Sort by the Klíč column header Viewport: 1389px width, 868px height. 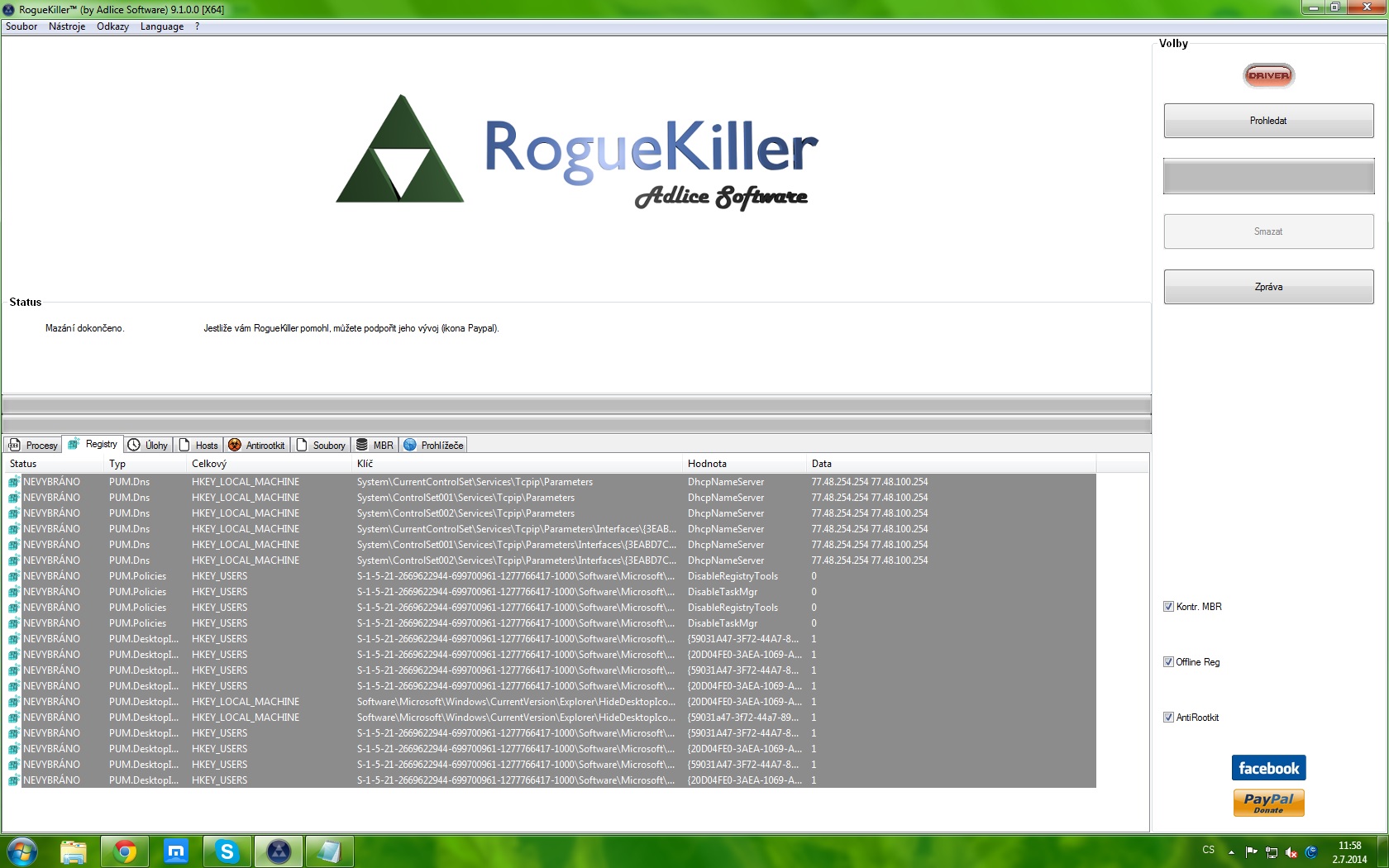[x=517, y=464]
